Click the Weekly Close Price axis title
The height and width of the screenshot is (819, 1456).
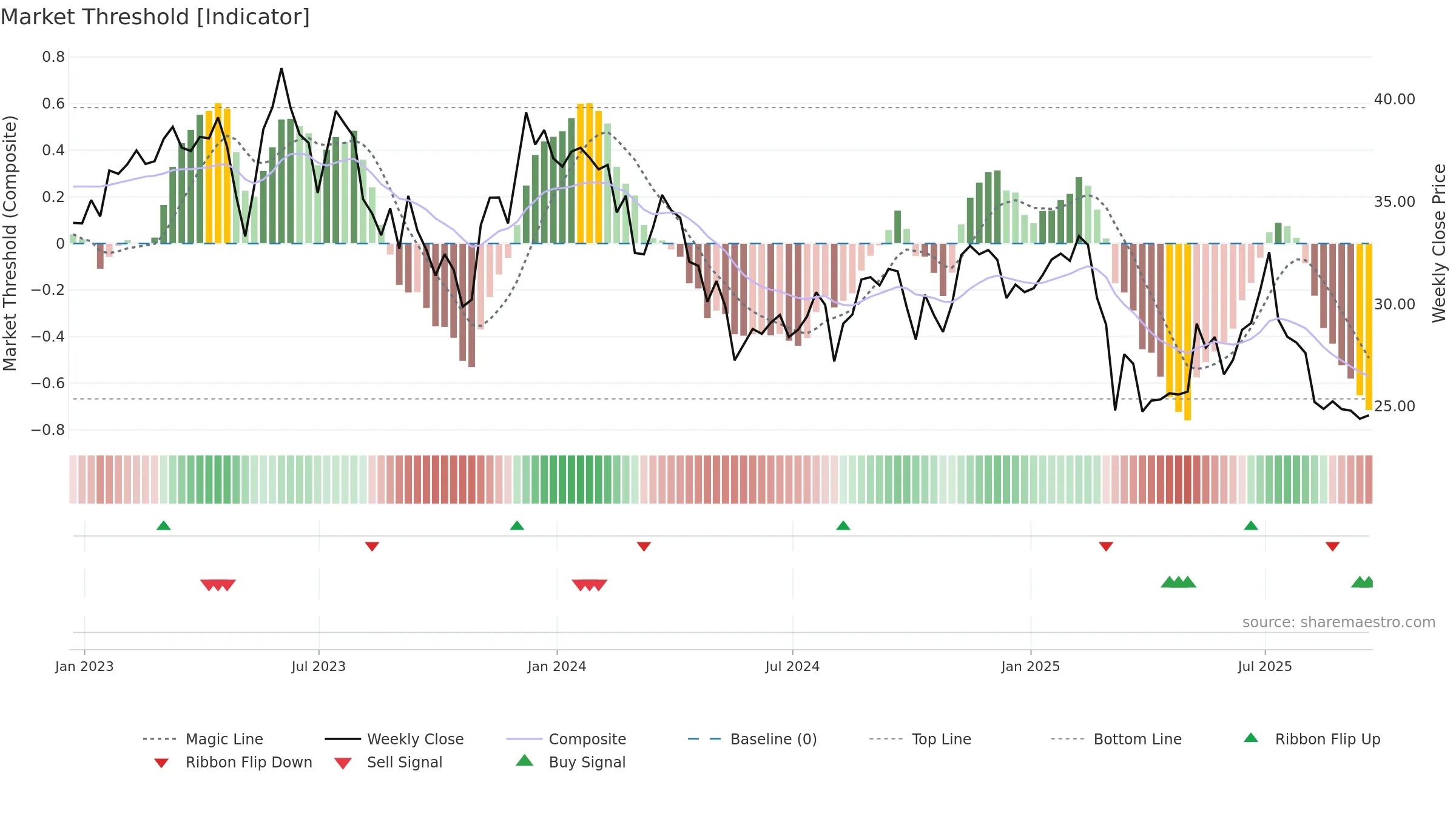click(x=1439, y=243)
